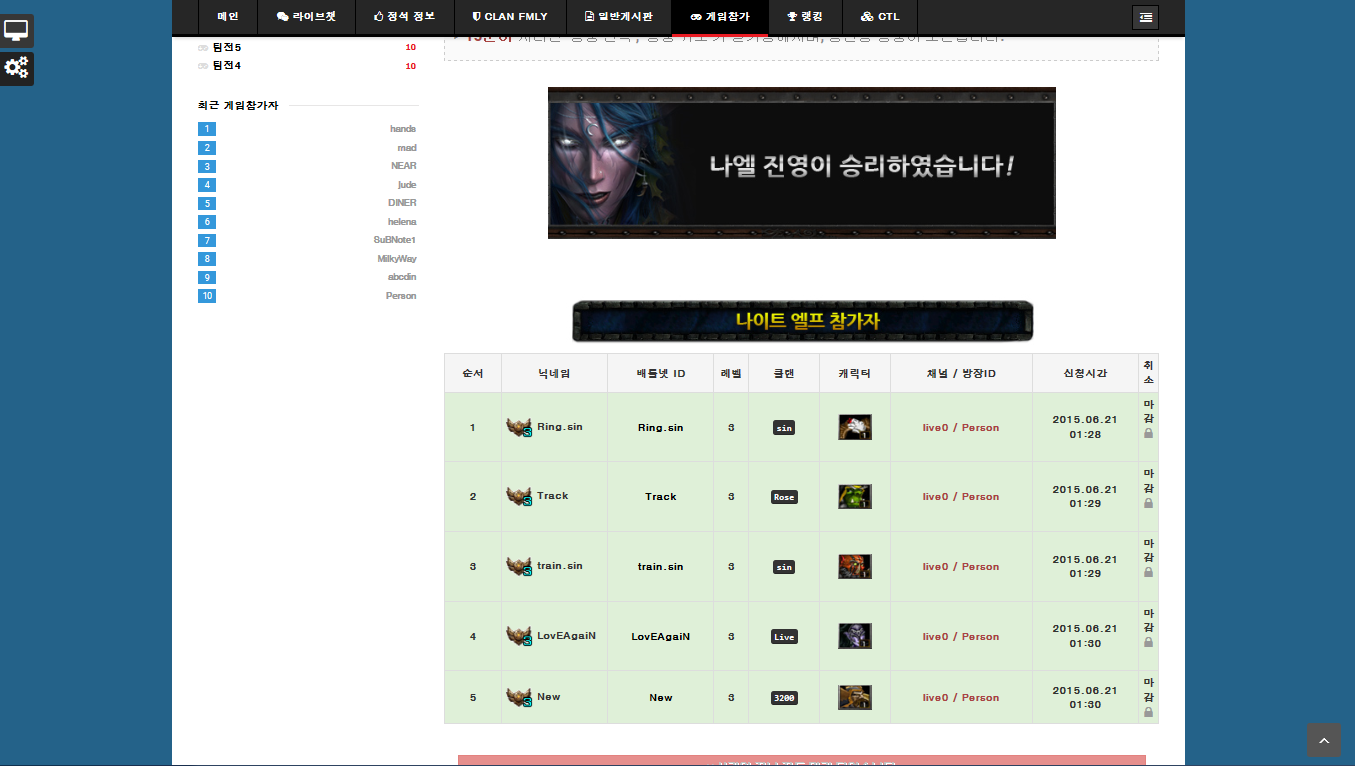Image resolution: width=1355 pixels, height=766 pixels.
Task: Click the rank badge icon beside Ring.sin
Action: [519, 427]
